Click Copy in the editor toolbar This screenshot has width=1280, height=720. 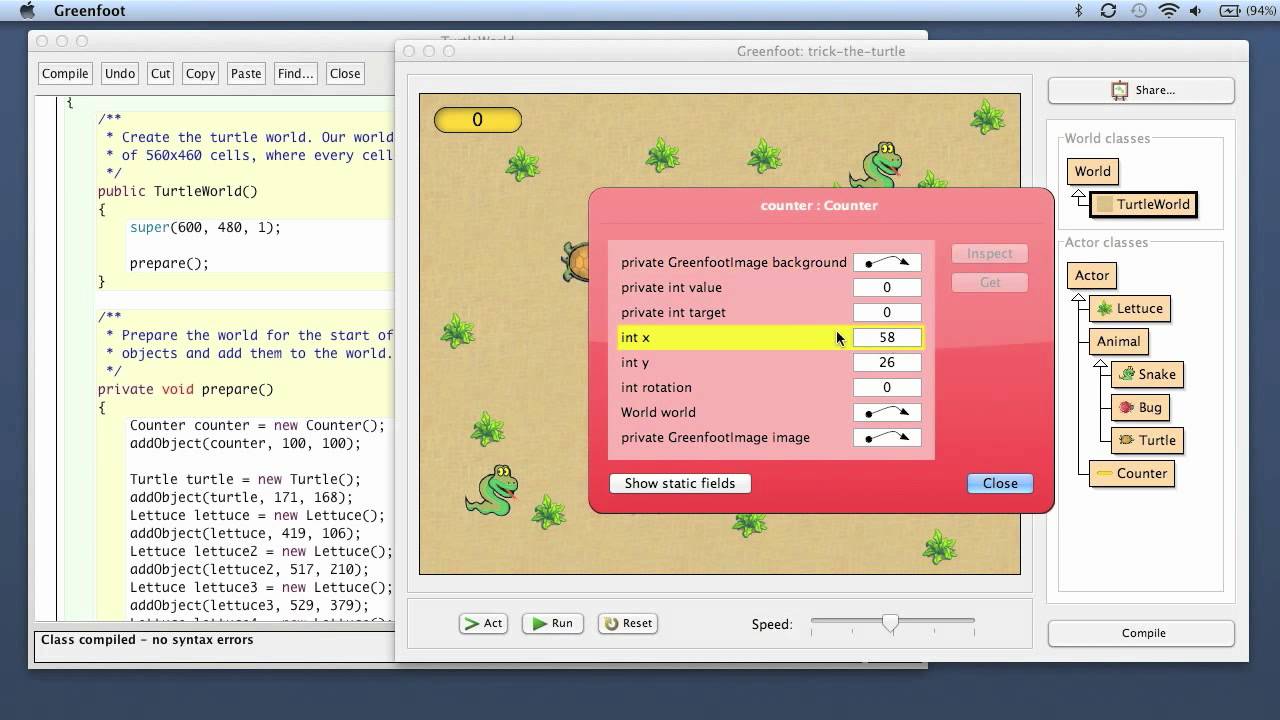[200, 73]
